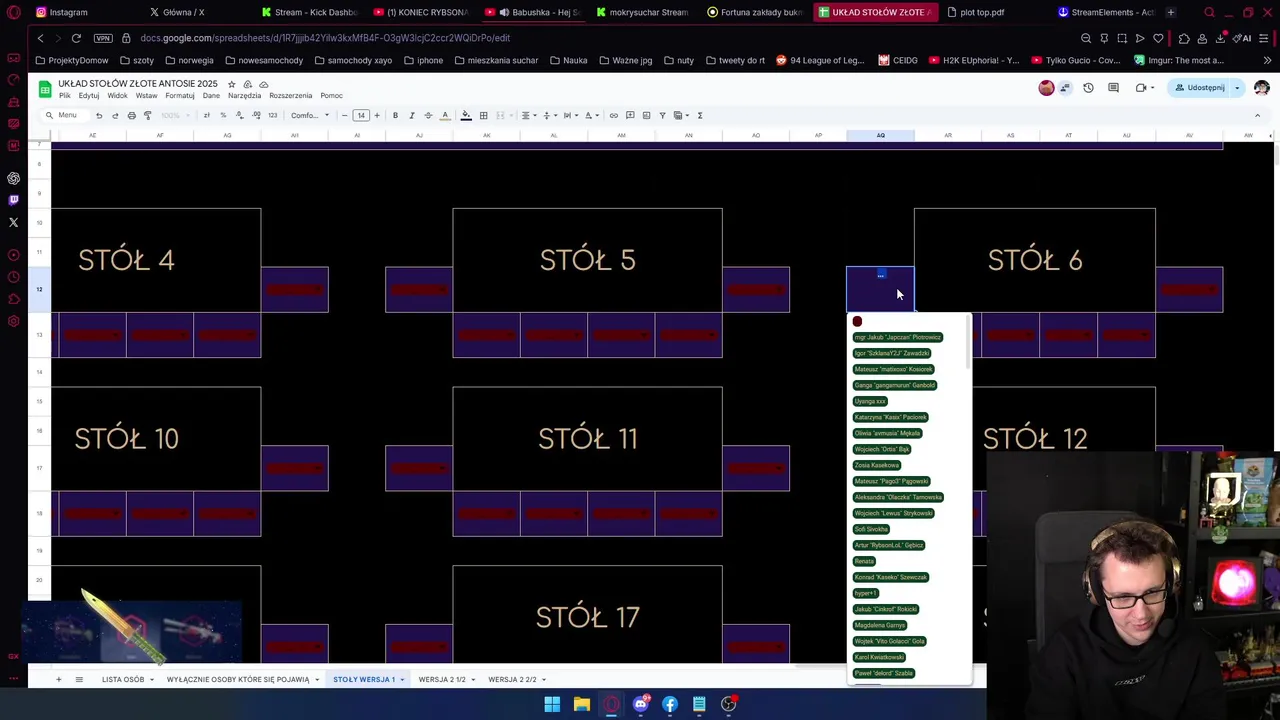The height and width of the screenshot is (720, 1280).
Task: Select the paint format roller tool
Action: (147, 115)
